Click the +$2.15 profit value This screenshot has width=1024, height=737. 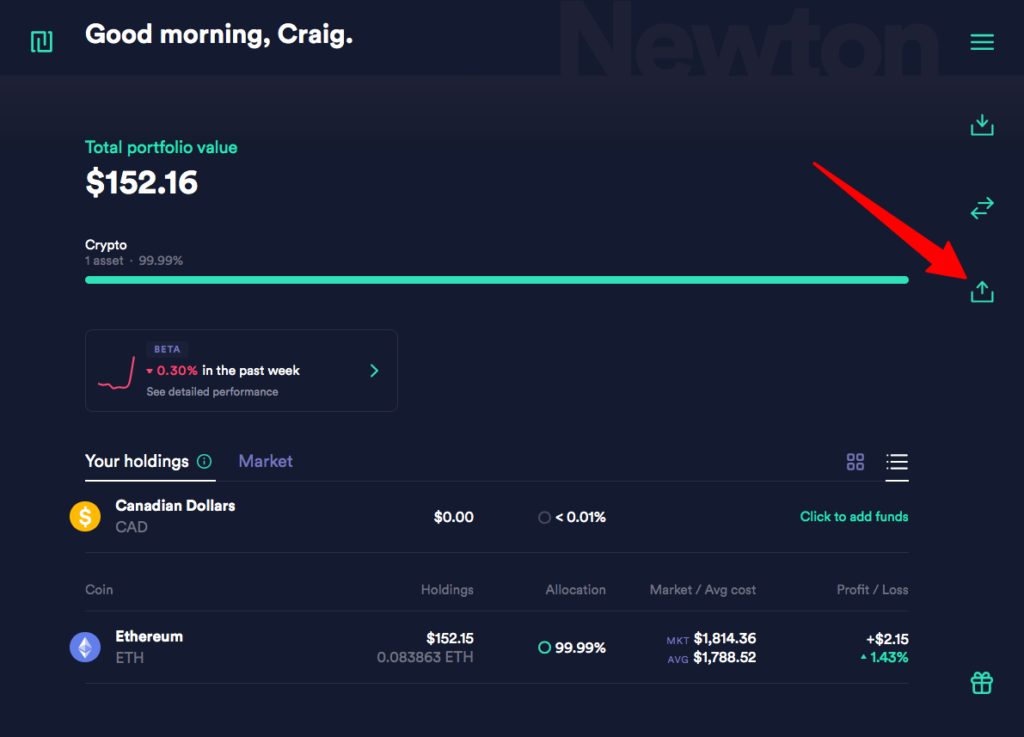[x=887, y=639]
